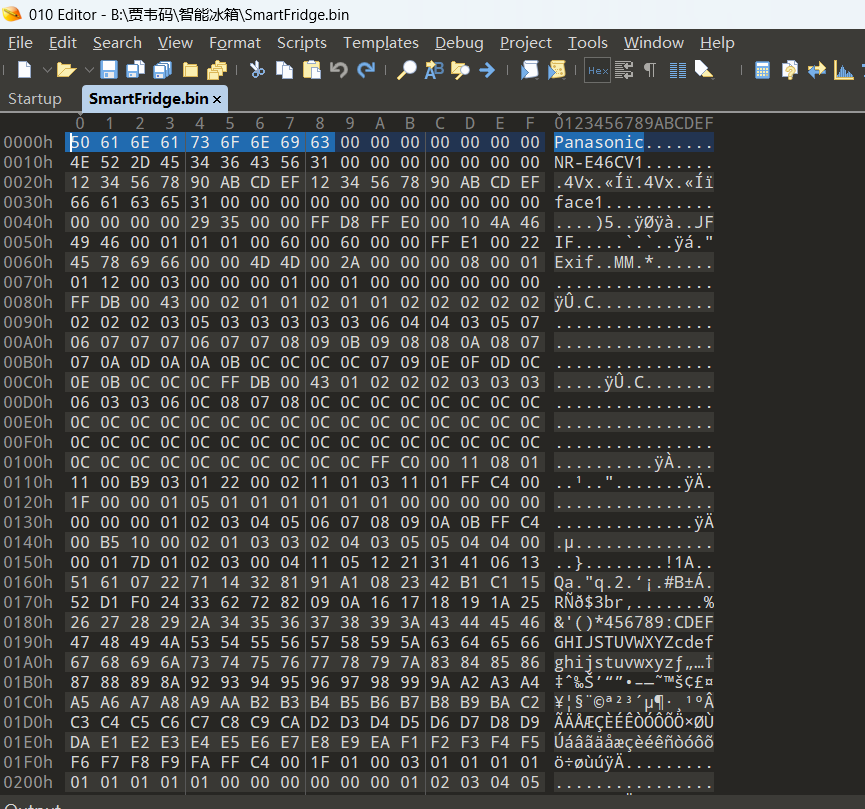Click the file properties question icon

click(789, 70)
